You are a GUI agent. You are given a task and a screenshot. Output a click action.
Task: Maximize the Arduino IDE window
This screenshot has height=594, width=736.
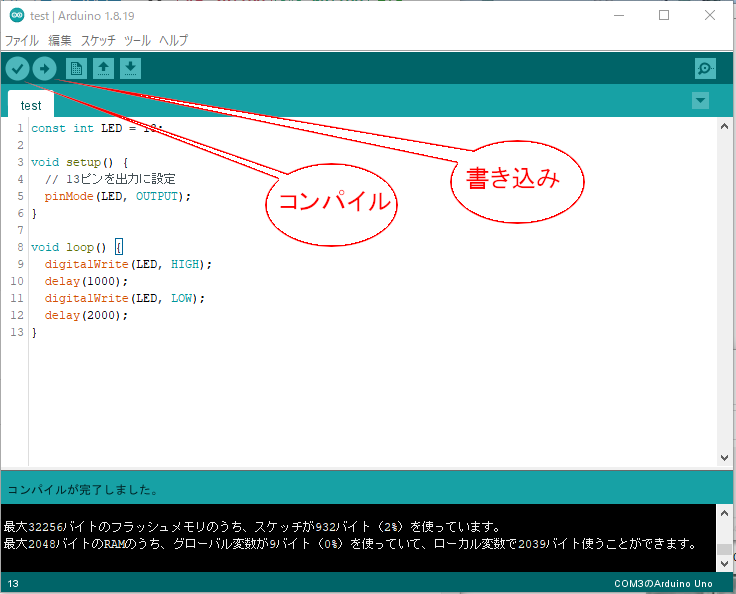point(664,15)
